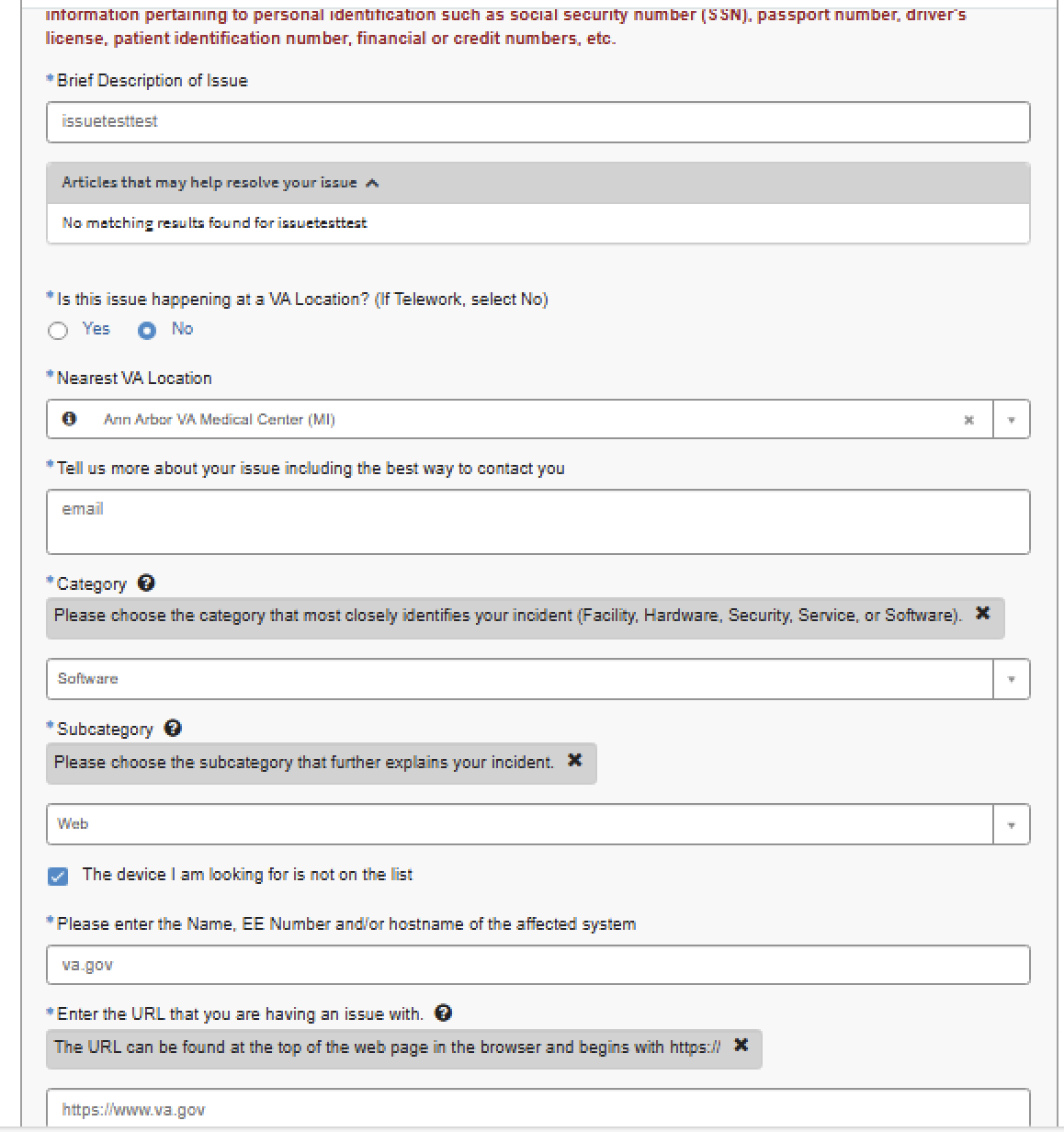Dismiss the Subcategory hint message
The height and width of the screenshot is (1132, 1064).
(x=575, y=761)
